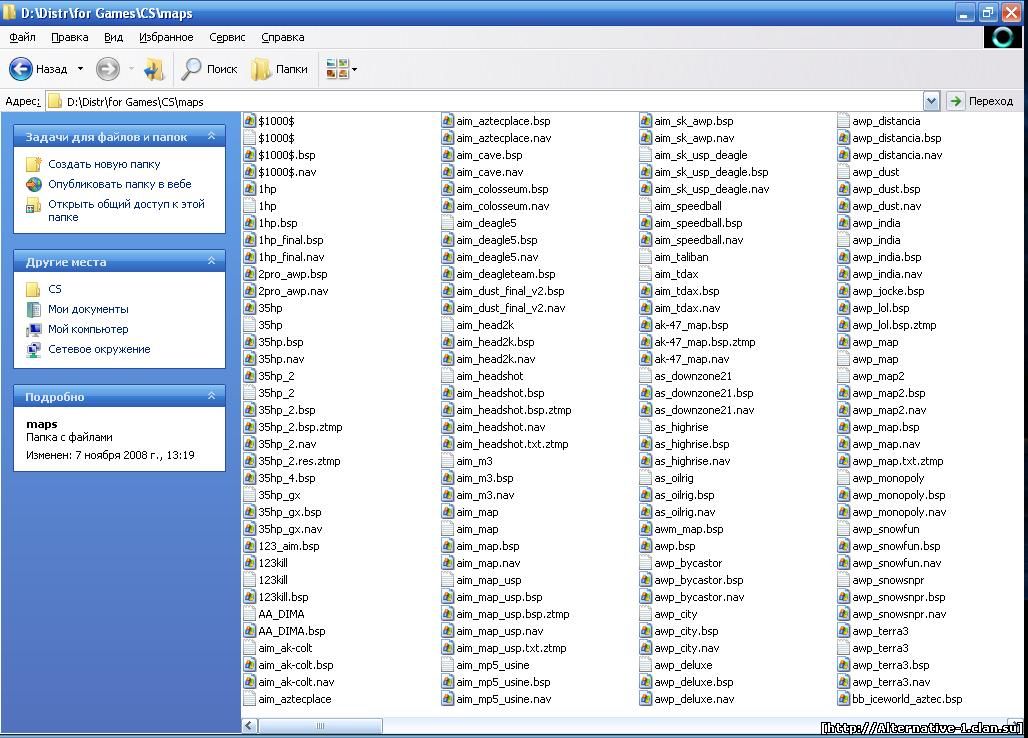Click the Back (Назад) arrow icon

tap(20, 69)
